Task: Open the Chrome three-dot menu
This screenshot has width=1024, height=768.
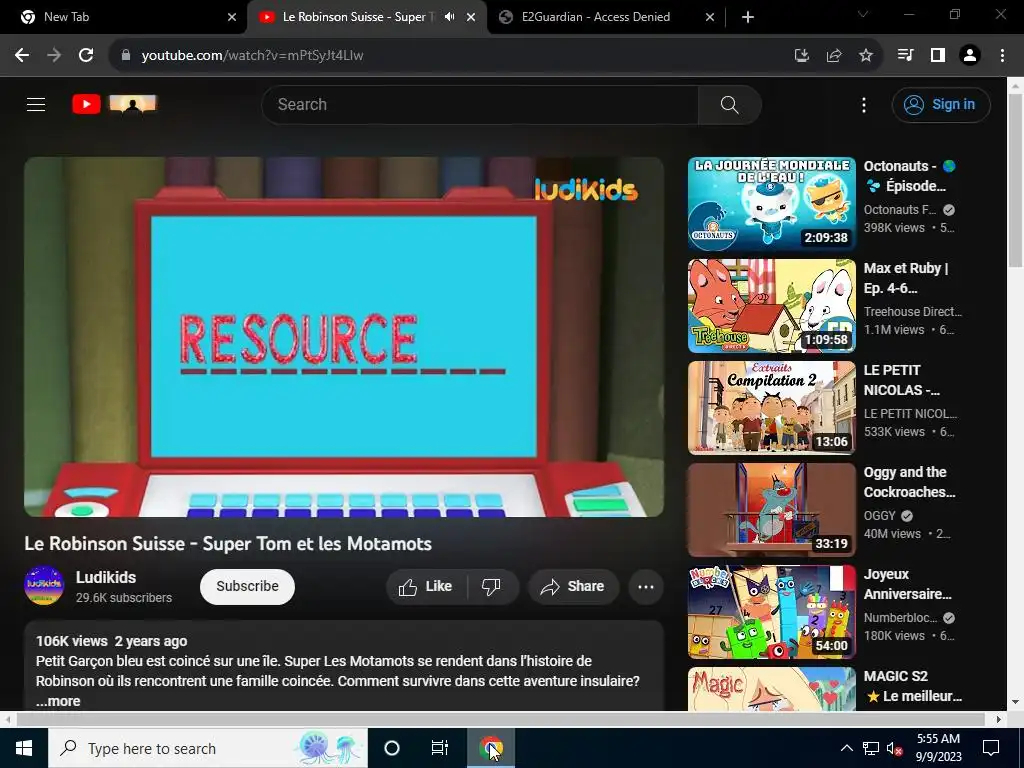Action: (1002, 56)
